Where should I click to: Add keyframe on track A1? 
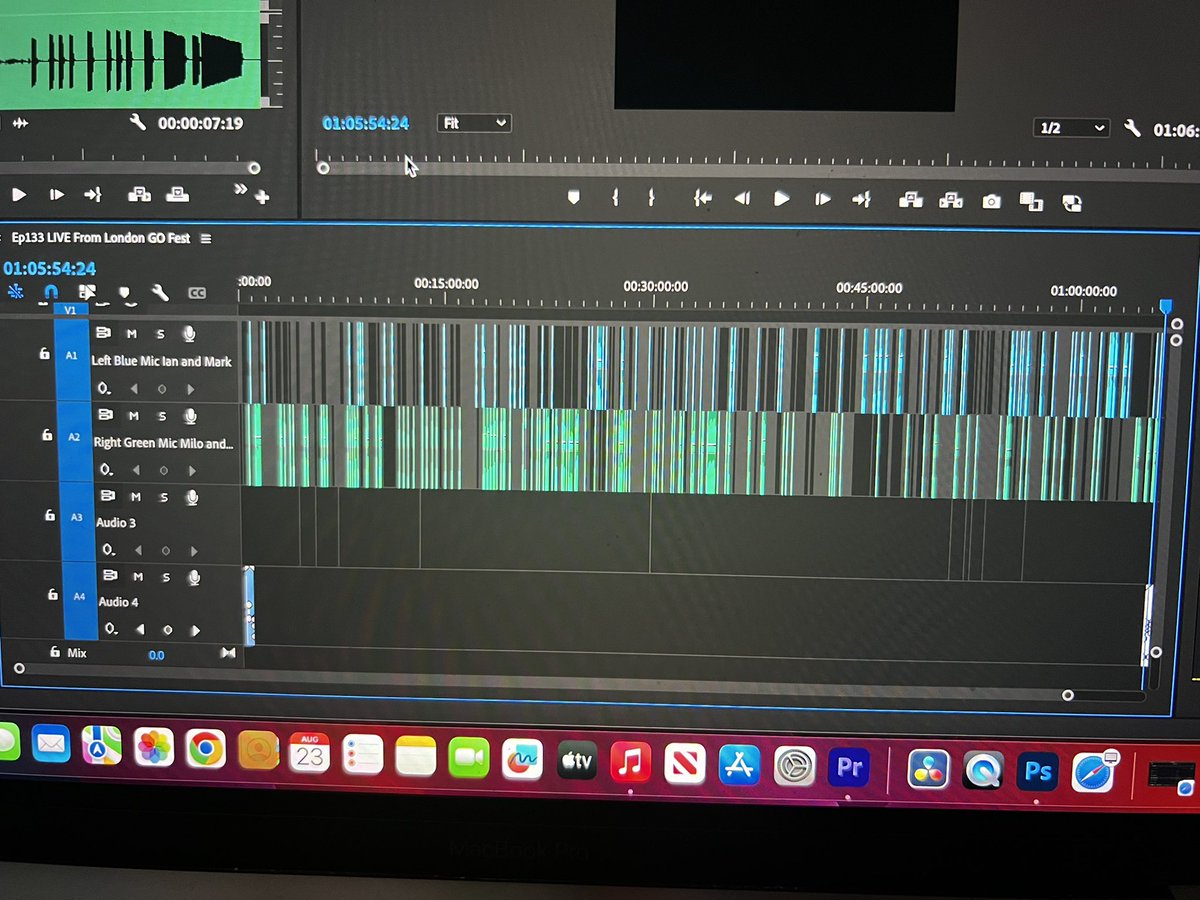pyautogui.click(x=163, y=388)
